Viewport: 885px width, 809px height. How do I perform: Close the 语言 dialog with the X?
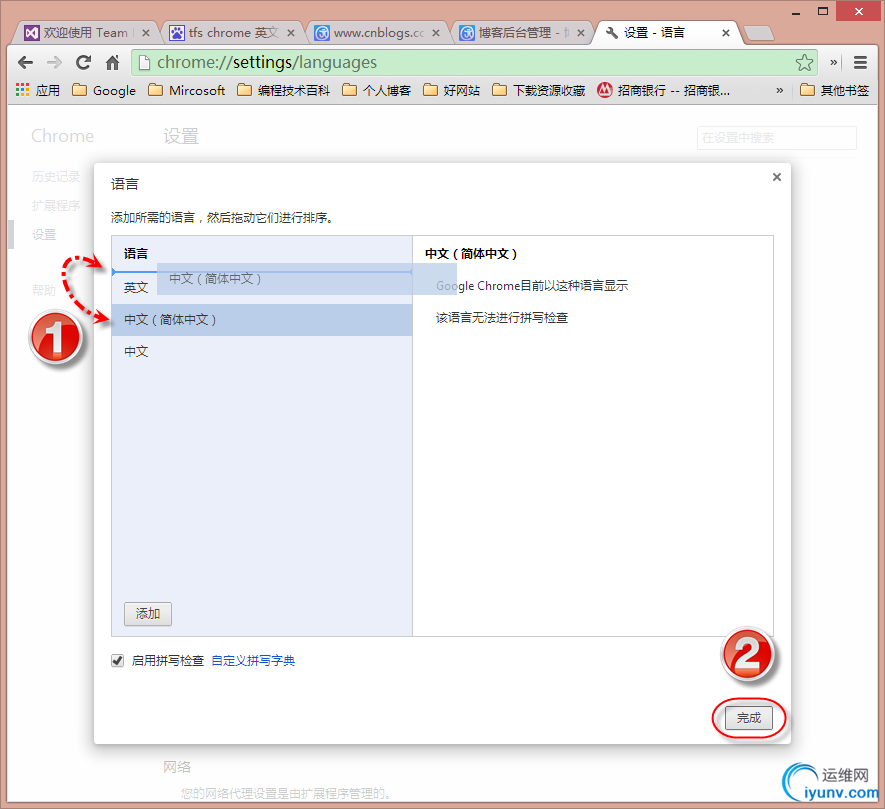point(777,177)
